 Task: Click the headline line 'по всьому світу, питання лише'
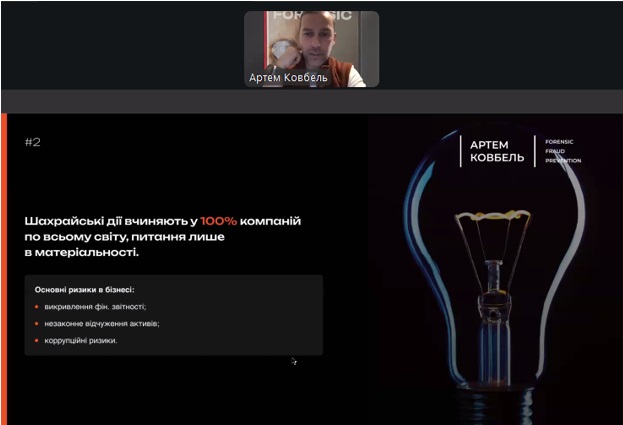click(124, 237)
